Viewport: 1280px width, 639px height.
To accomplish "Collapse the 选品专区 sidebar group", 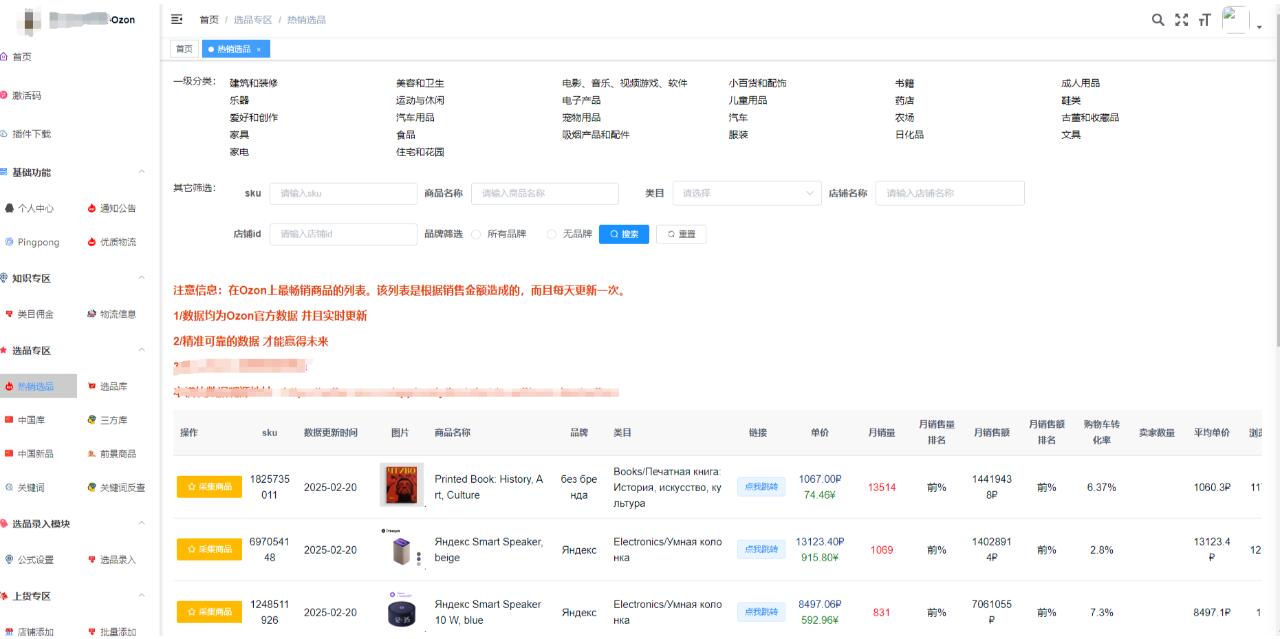I will point(141,351).
